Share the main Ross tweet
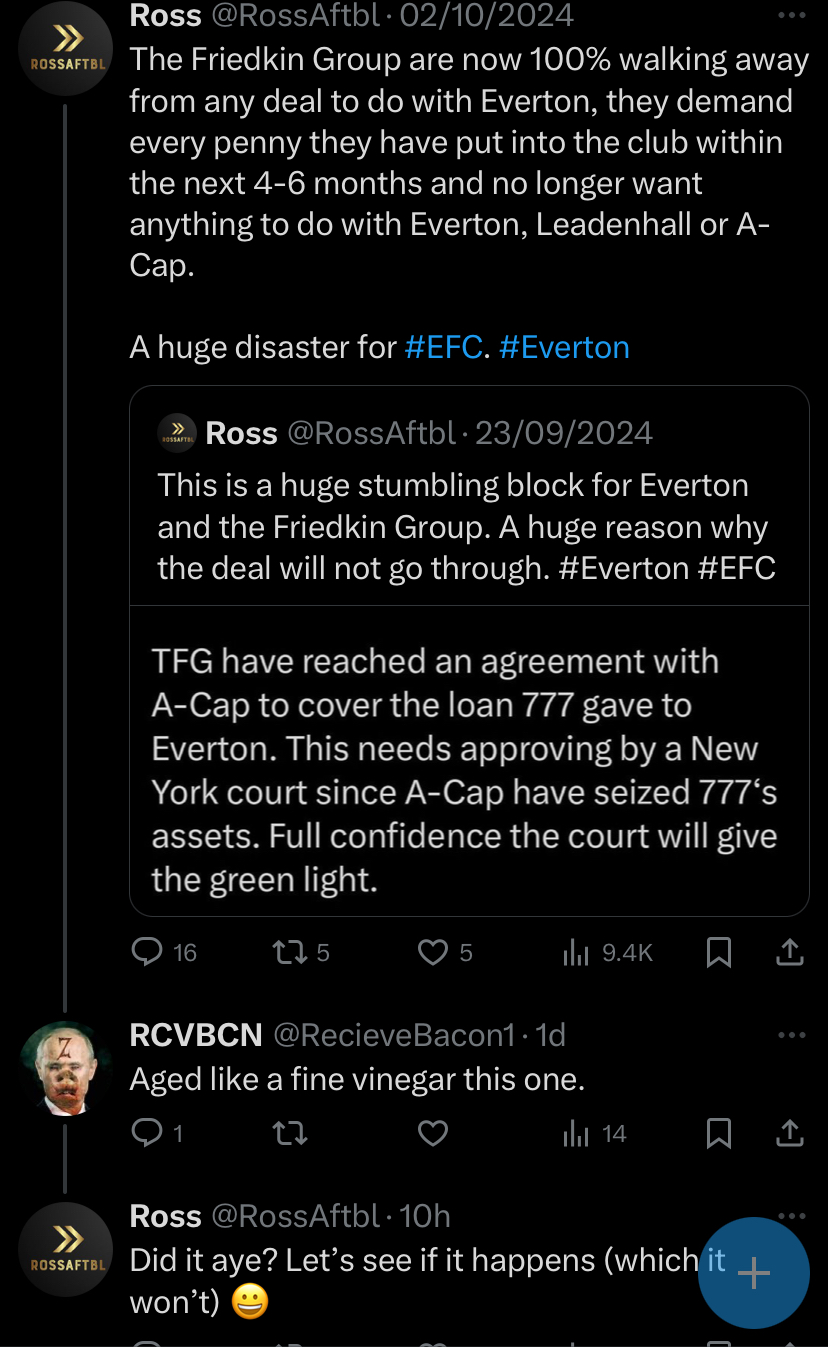 coord(790,953)
